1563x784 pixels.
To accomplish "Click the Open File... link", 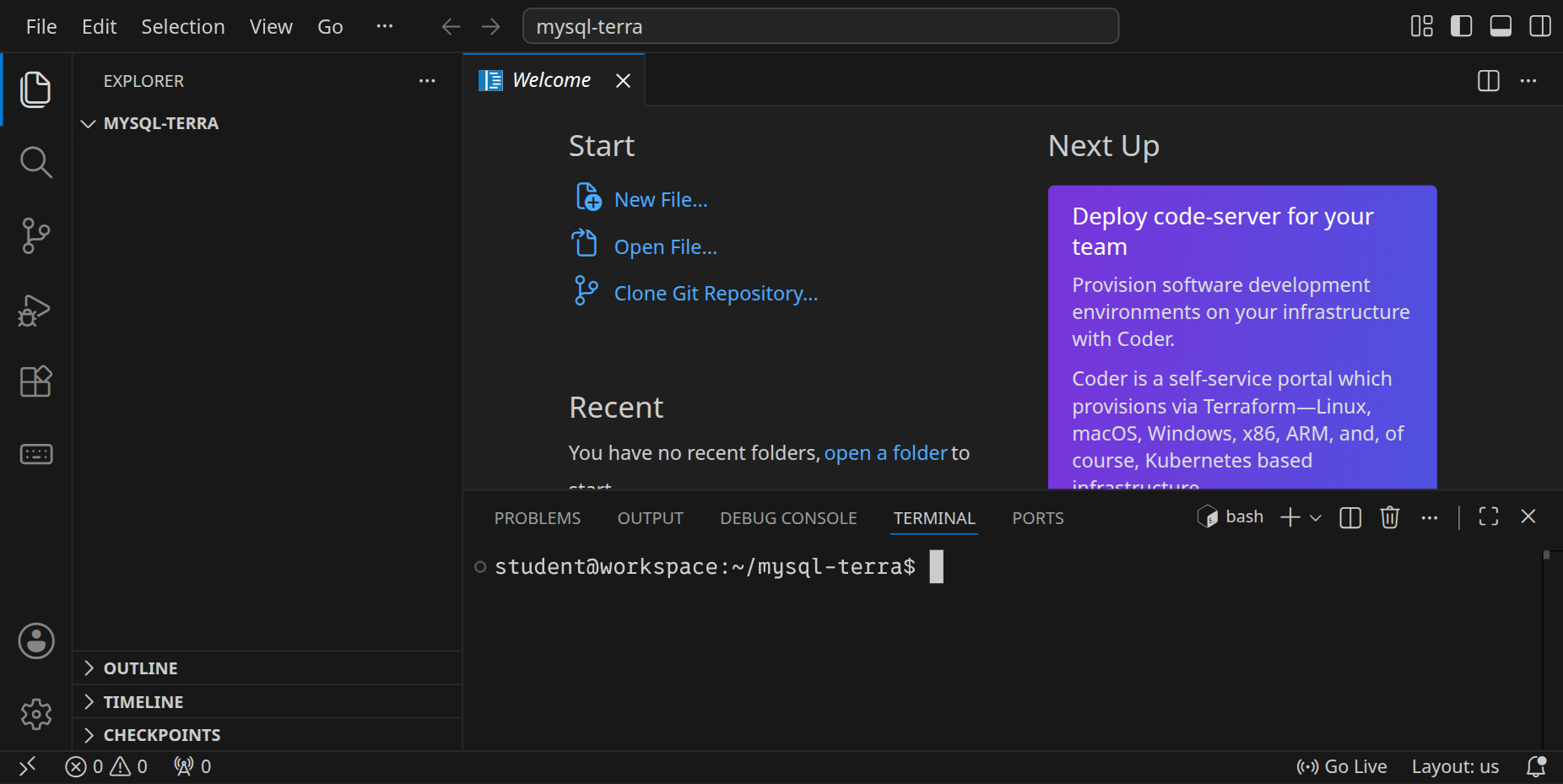I will pyautogui.click(x=665, y=247).
